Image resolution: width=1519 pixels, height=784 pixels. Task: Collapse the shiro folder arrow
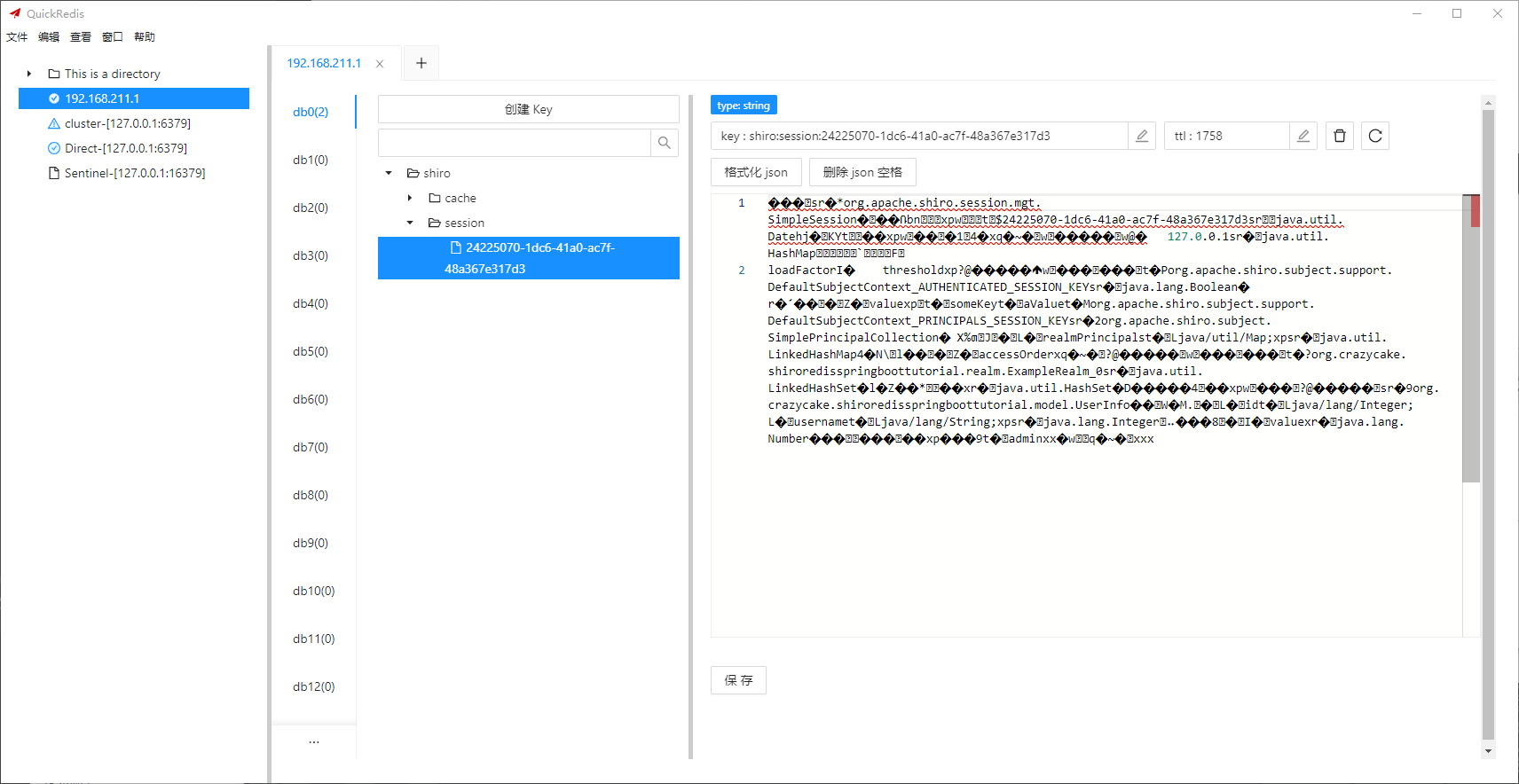point(389,173)
